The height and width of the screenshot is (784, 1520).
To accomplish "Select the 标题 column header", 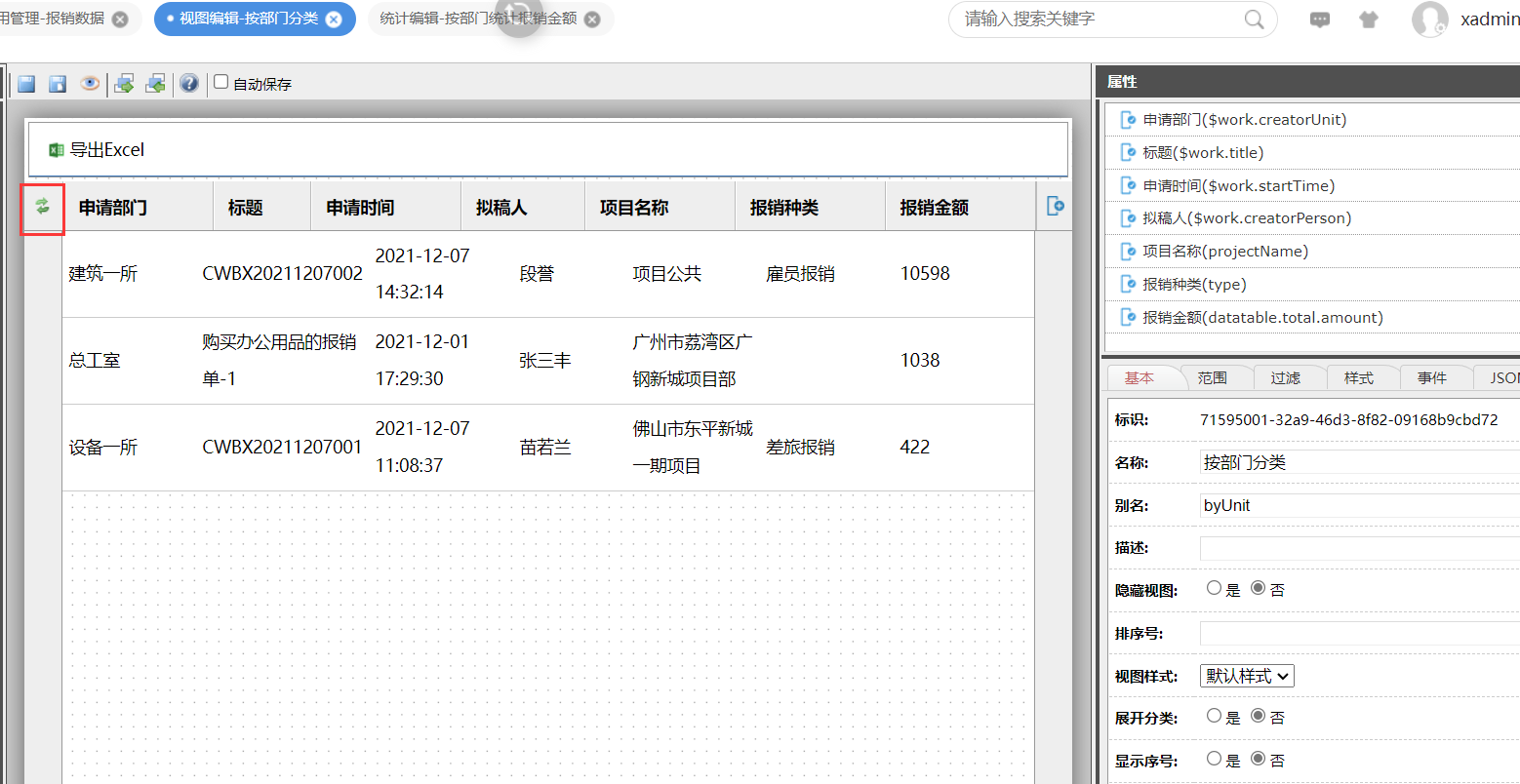I will 261,207.
